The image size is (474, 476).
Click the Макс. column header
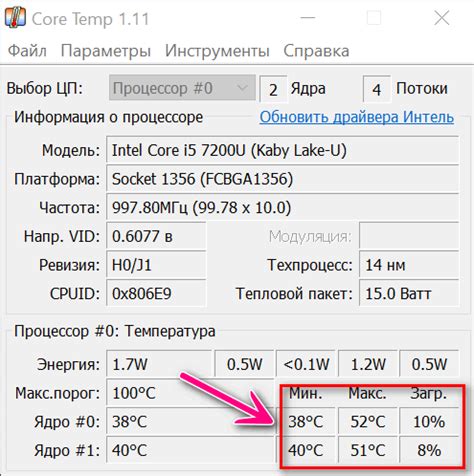[367, 393]
